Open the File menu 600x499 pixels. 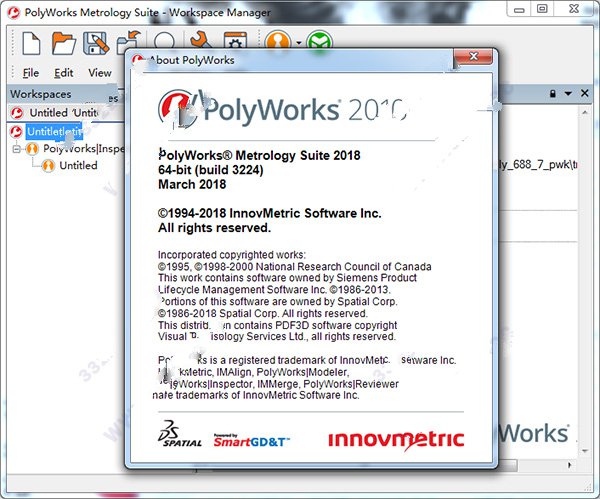point(31,73)
